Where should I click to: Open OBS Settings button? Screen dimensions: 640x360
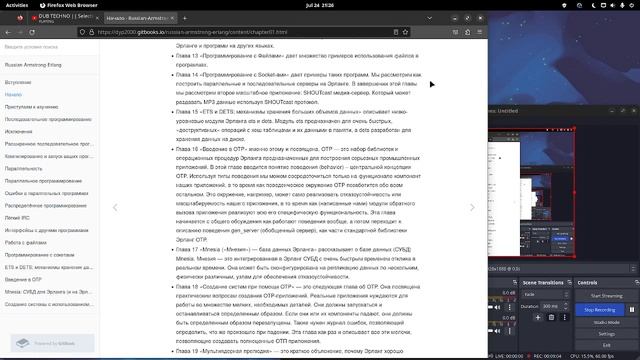coord(607,334)
